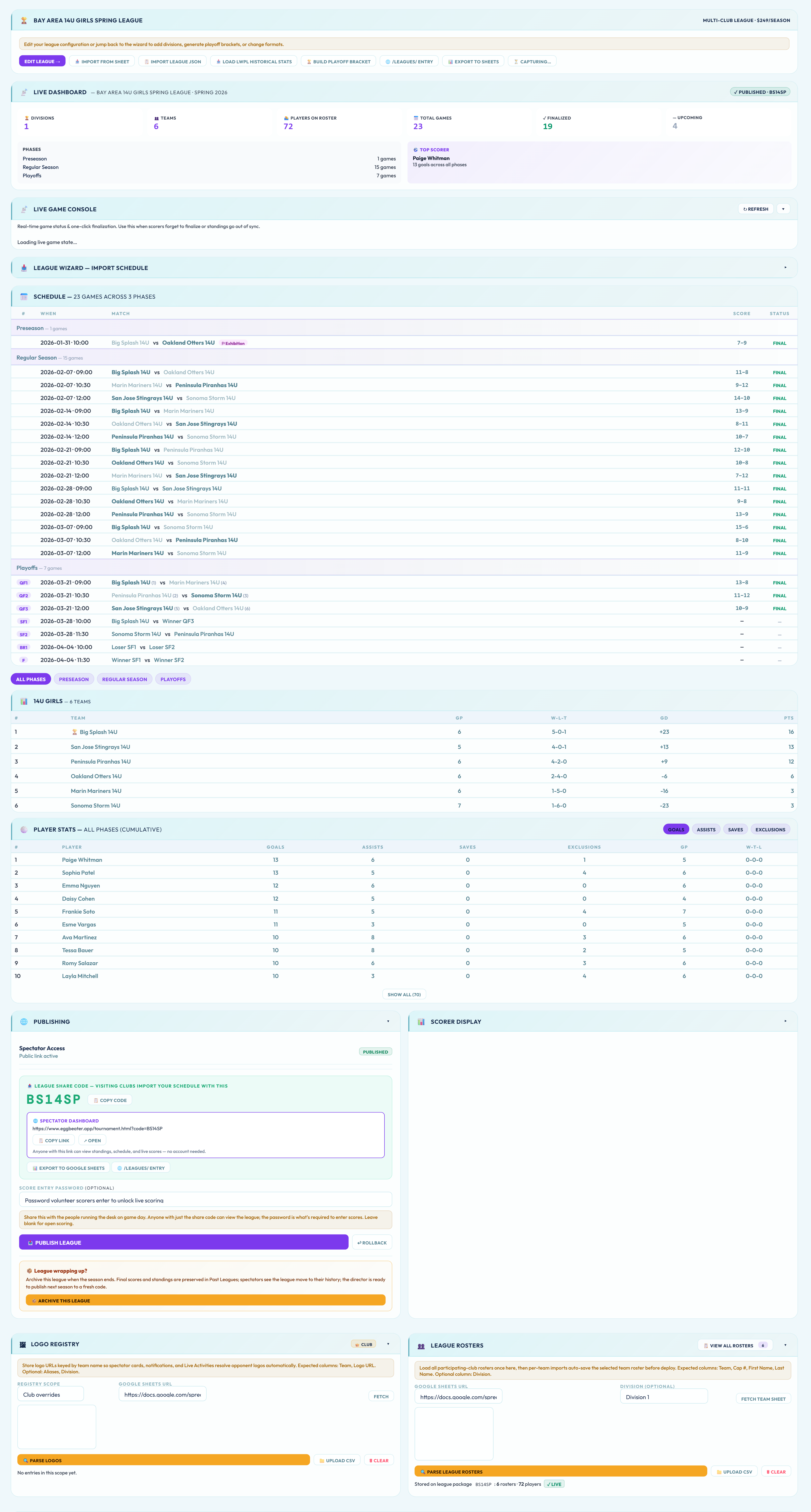Click Export To Sheets in top toolbar
This screenshot has height=1512, width=811.
[x=473, y=62]
